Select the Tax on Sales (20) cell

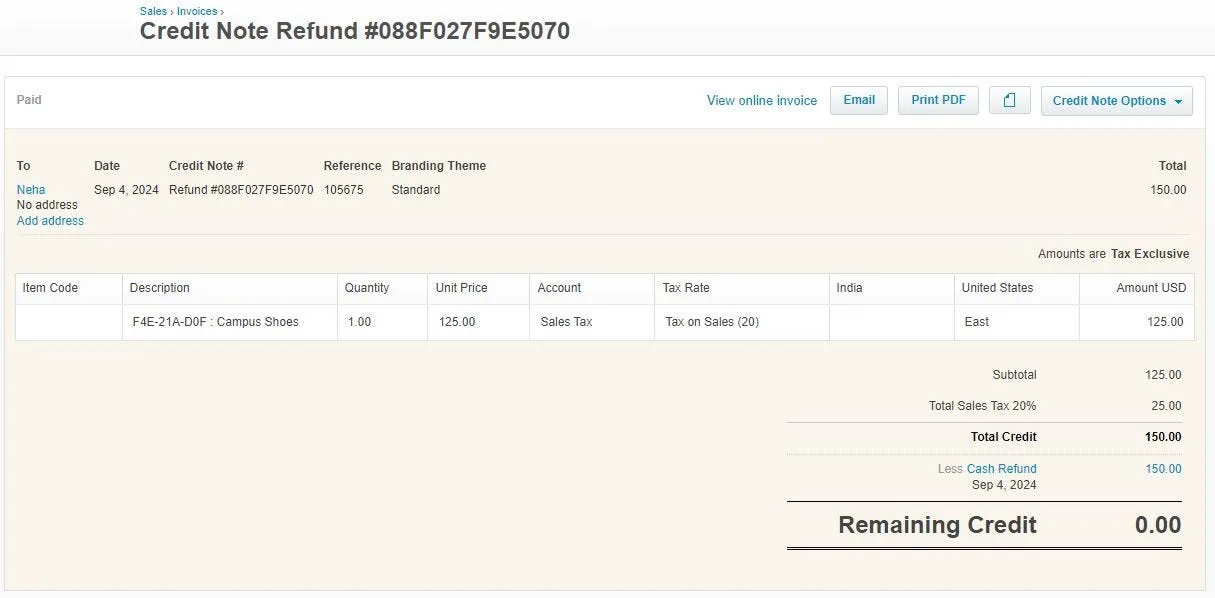[741, 322]
